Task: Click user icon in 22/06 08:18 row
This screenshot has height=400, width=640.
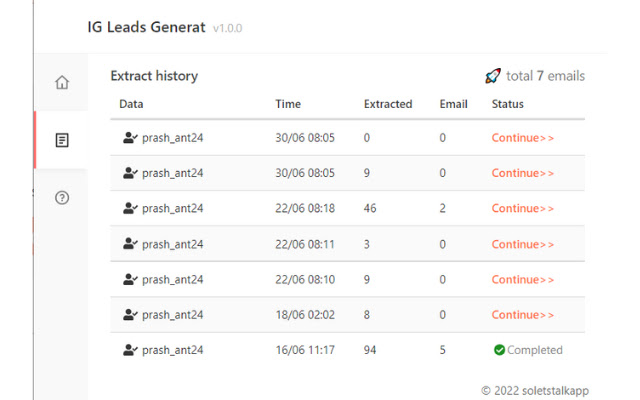Action: tap(128, 209)
